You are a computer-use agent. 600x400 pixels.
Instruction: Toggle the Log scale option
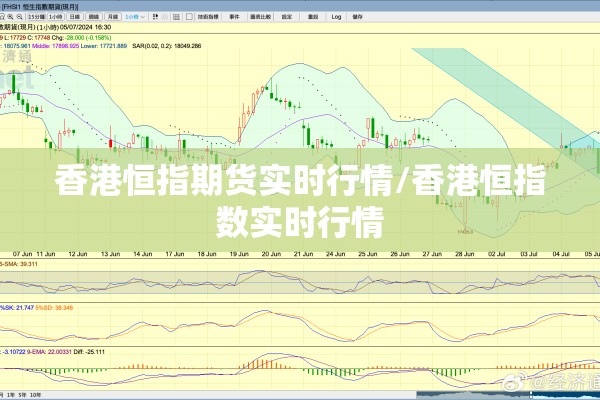336,17
